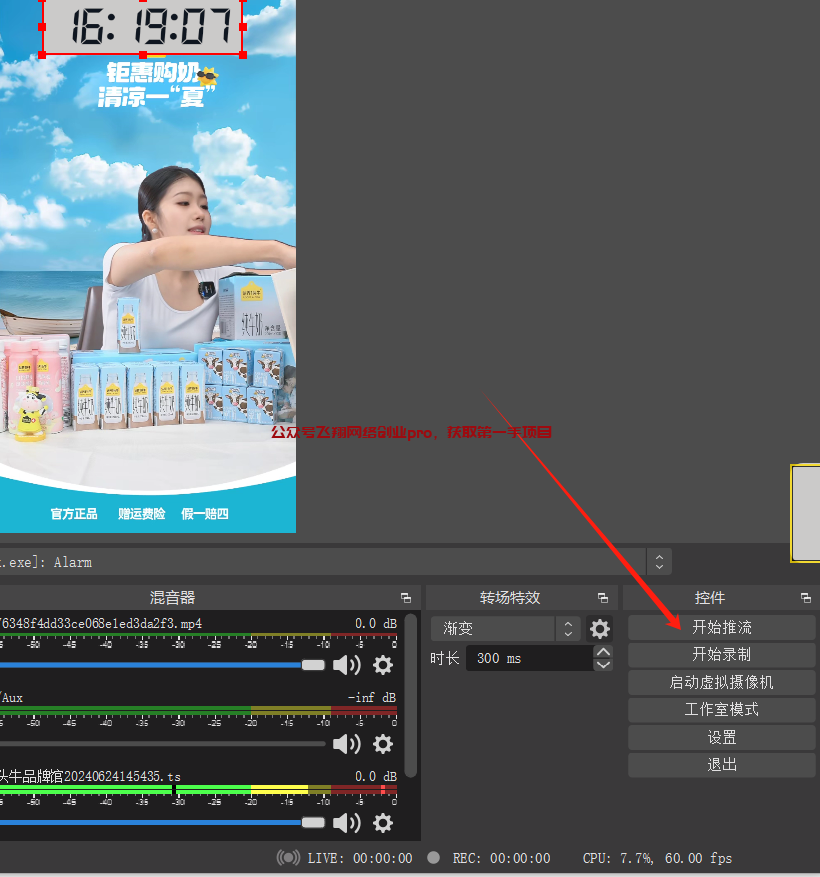Float the 控件 controls panel
The width and height of the screenshot is (820, 877).
(x=806, y=598)
